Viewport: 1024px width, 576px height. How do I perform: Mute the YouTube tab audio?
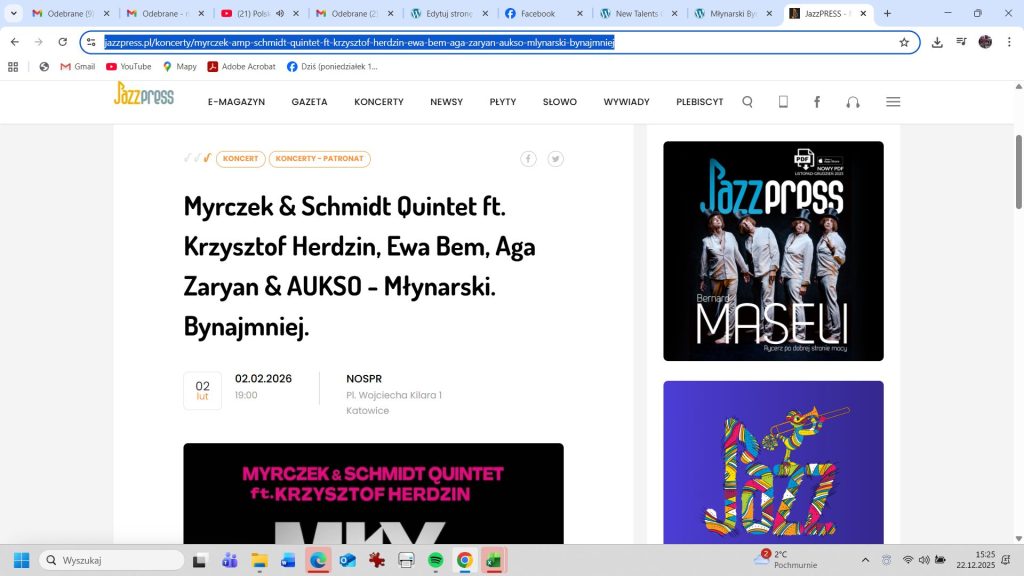coord(280,14)
